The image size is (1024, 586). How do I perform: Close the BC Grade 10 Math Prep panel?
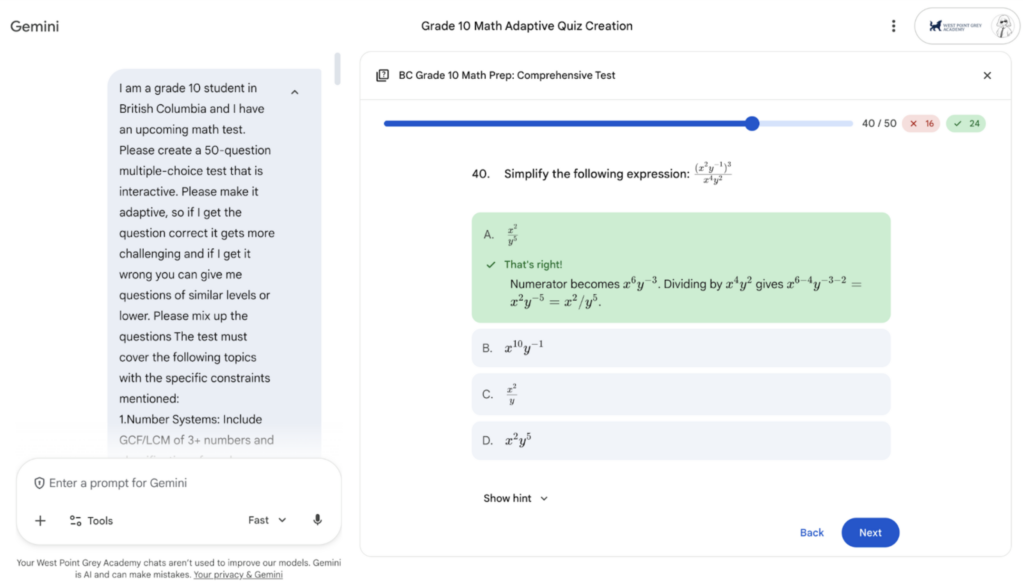(987, 76)
